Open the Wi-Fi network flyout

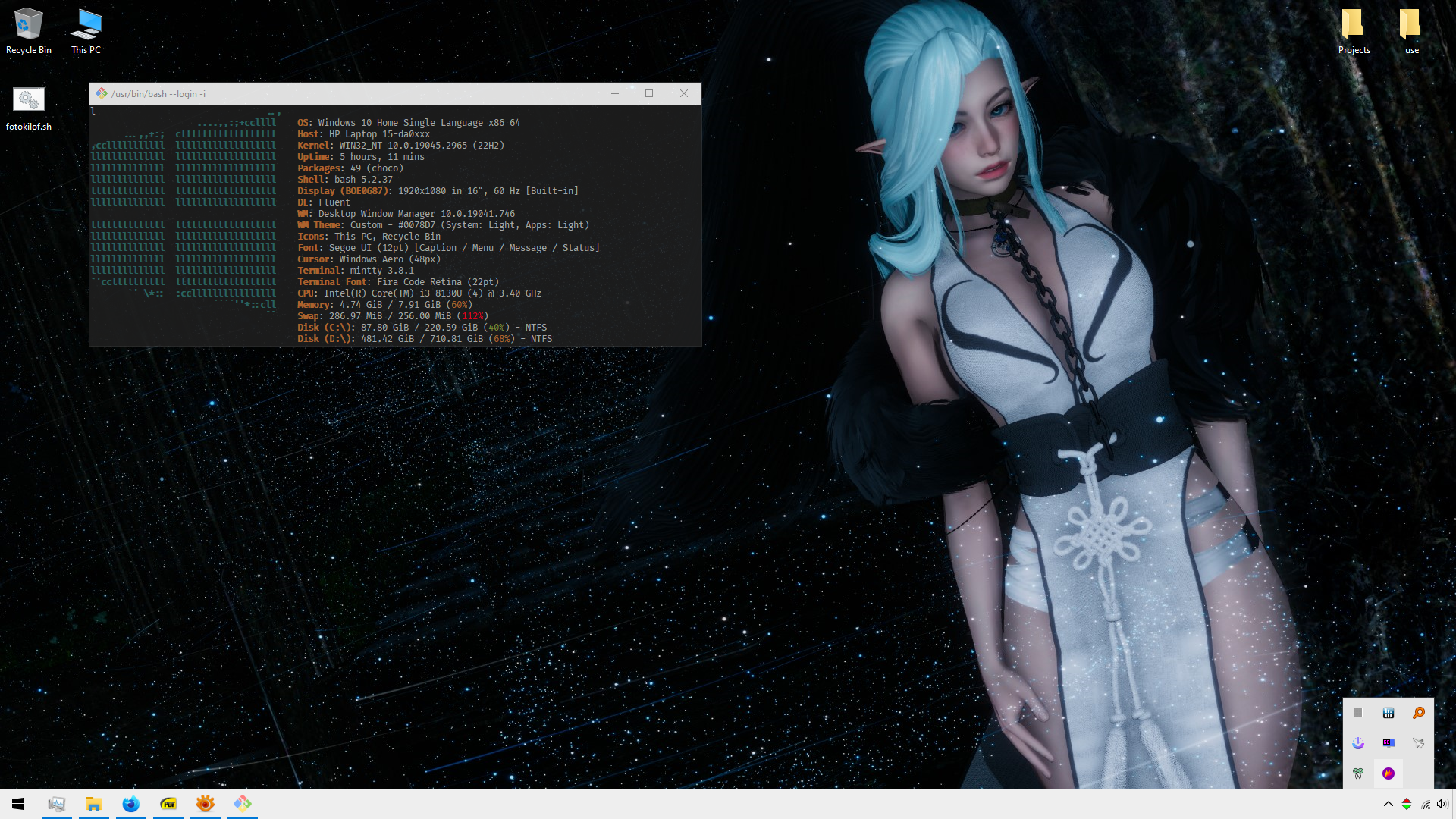[1426, 804]
